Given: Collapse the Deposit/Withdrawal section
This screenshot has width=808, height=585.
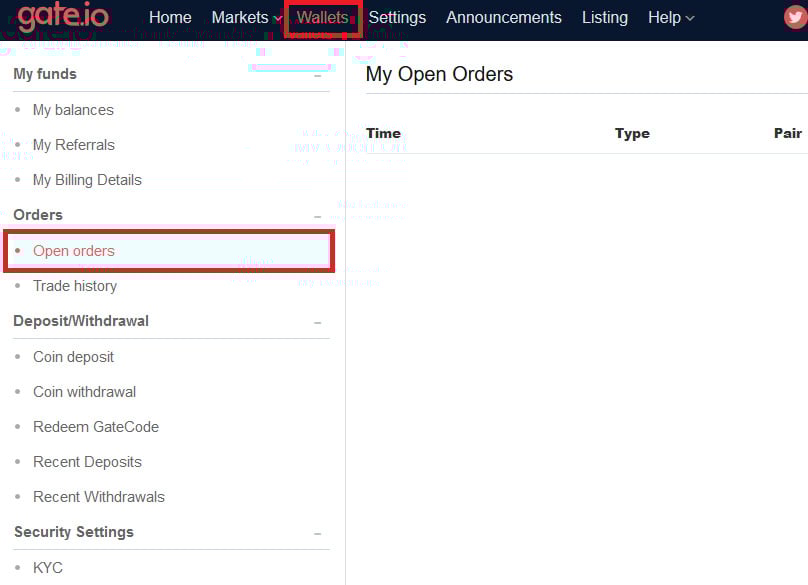Looking at the screenshot, I should (318, 323).
